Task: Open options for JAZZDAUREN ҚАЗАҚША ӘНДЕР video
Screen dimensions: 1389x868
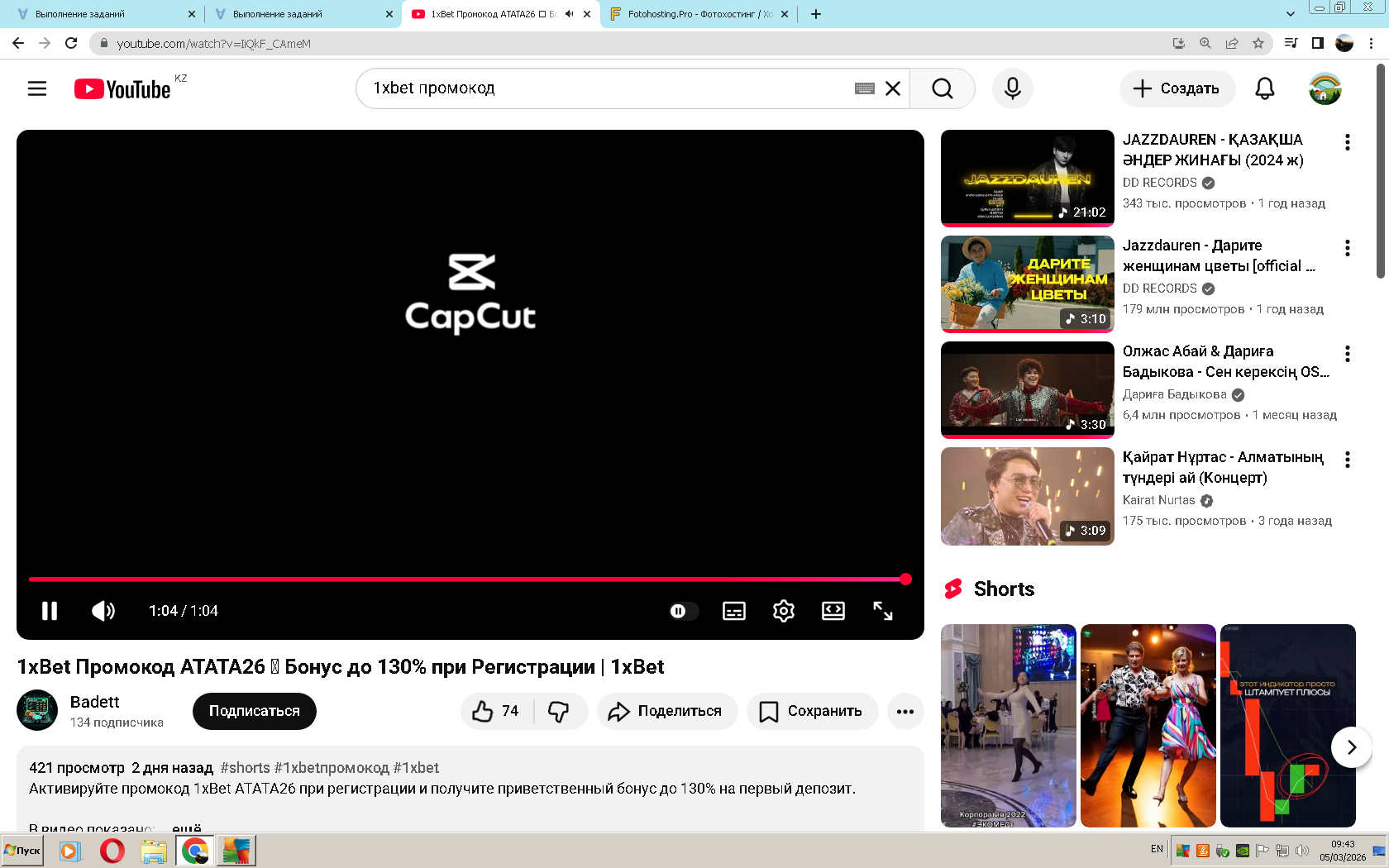Action: pos(1348,142)
